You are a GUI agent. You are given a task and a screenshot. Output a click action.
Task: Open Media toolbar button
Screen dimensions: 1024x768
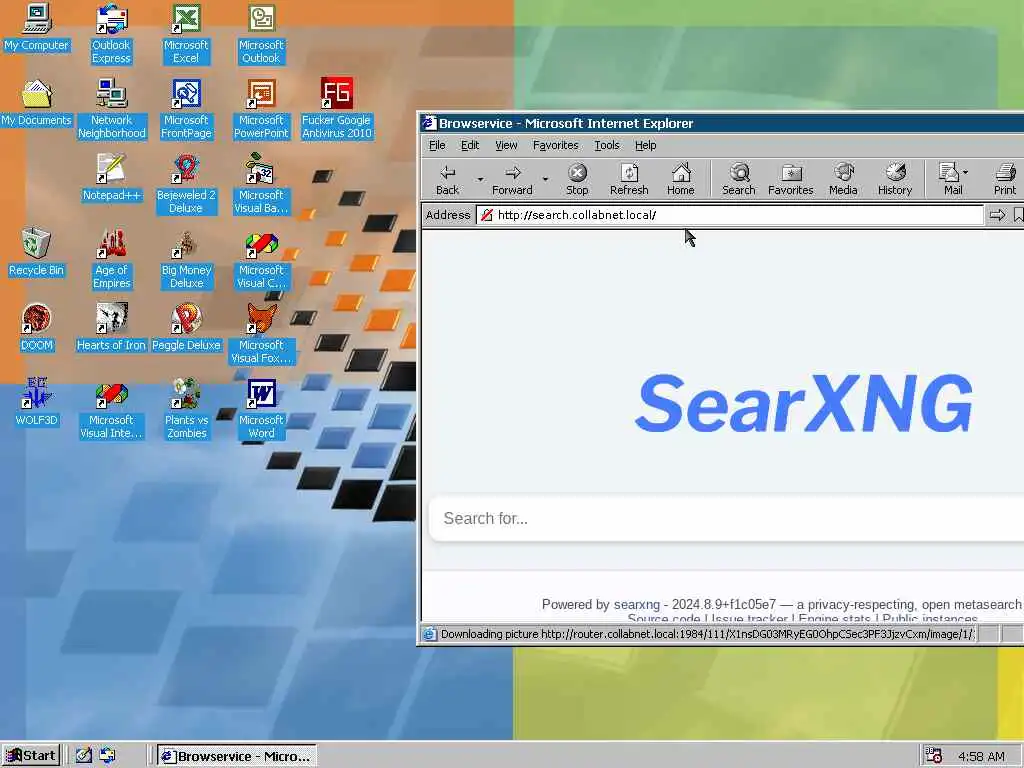pos(843,179)
